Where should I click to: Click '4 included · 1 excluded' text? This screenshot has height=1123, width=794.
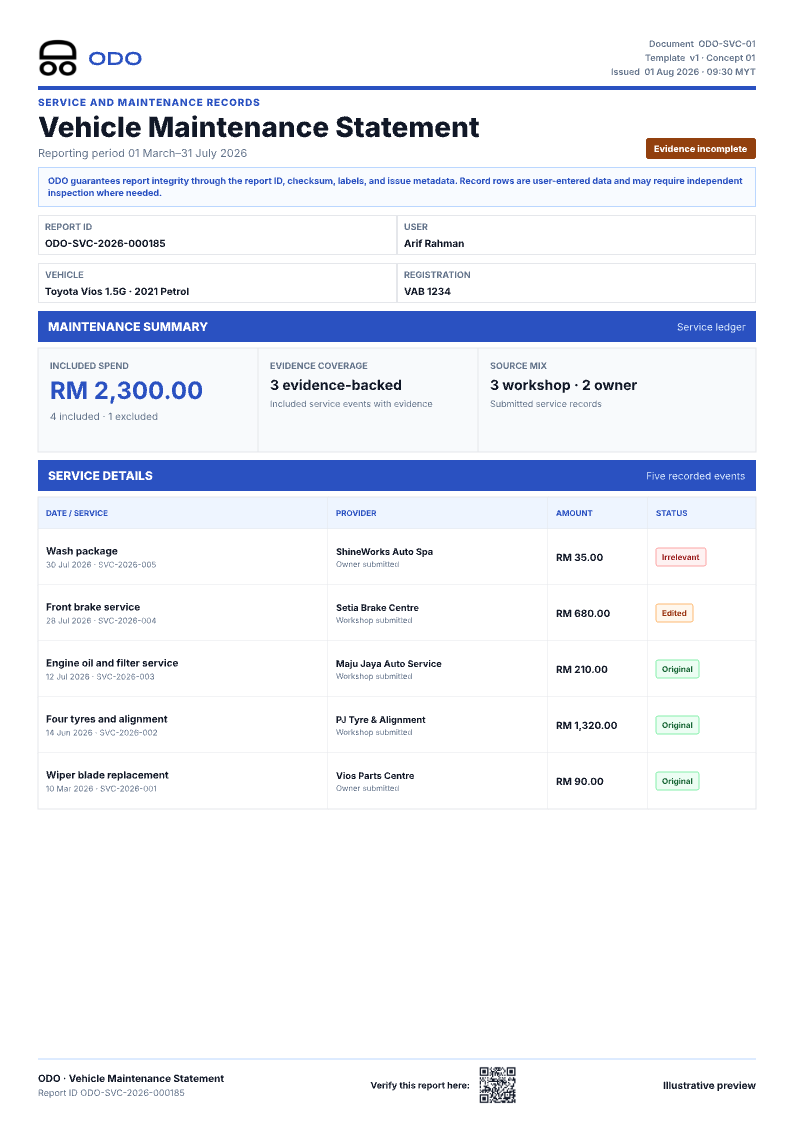click(x=104, y=416)
